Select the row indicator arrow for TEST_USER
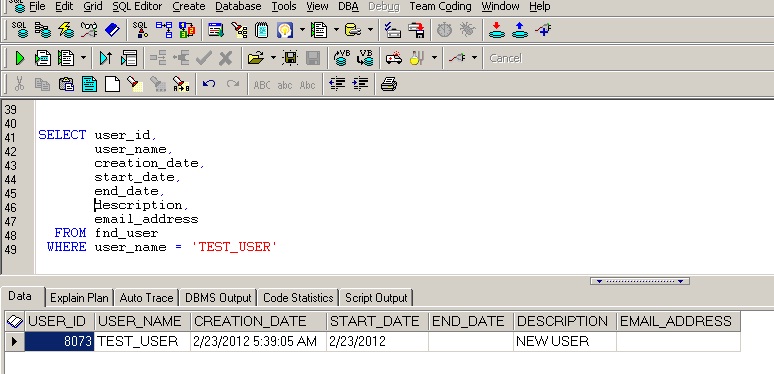Image resolution: width=774 pixels, height=374 pixels. tap(15, 341)
